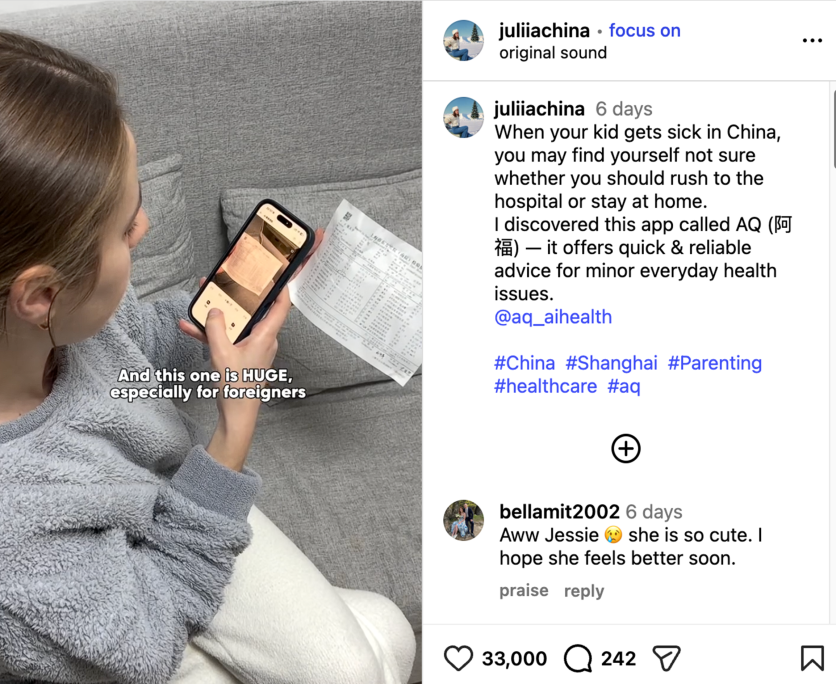
Task: Open 'original sound' audio page
Action: (x=553, y=53)
